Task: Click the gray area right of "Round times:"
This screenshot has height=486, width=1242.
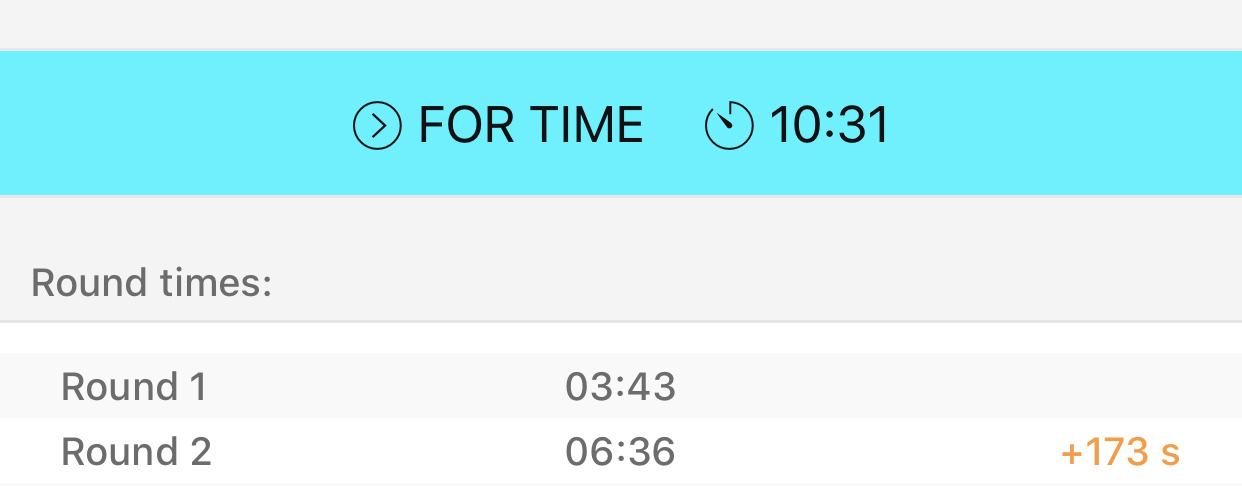Action: click(x=750, y=283)
